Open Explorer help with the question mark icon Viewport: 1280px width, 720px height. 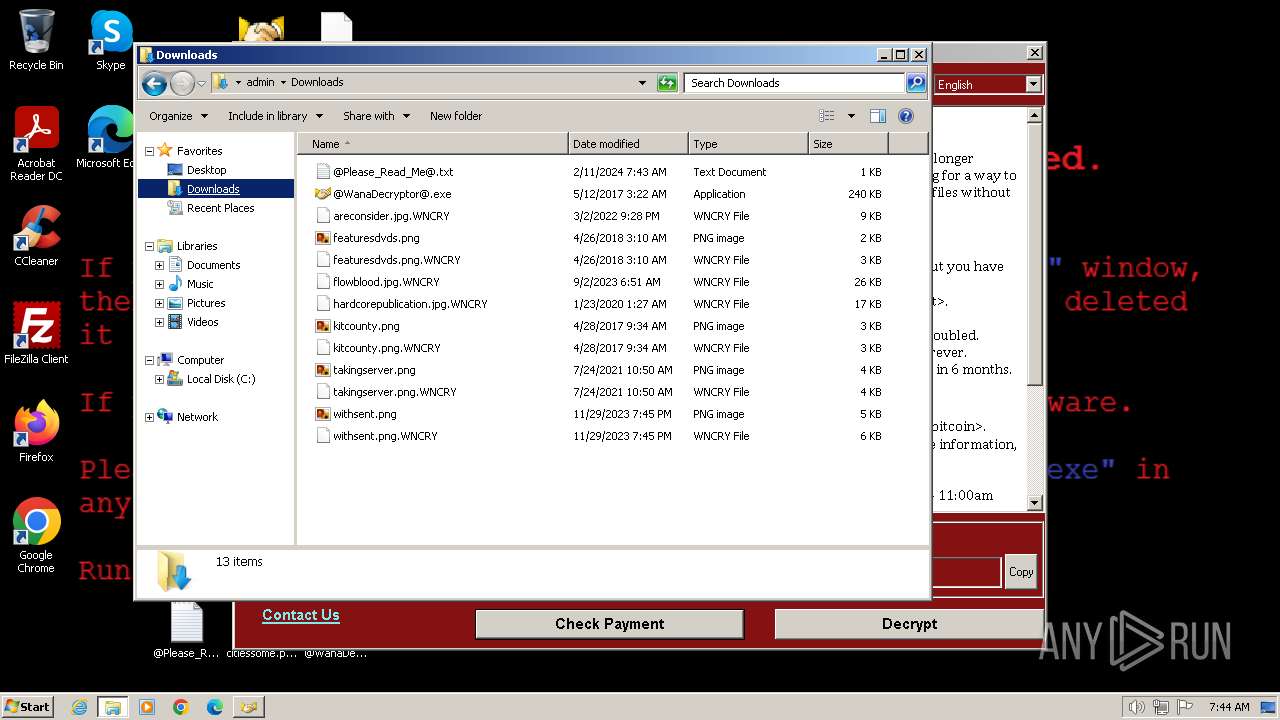pyautogui.click(x=906, y=116)
